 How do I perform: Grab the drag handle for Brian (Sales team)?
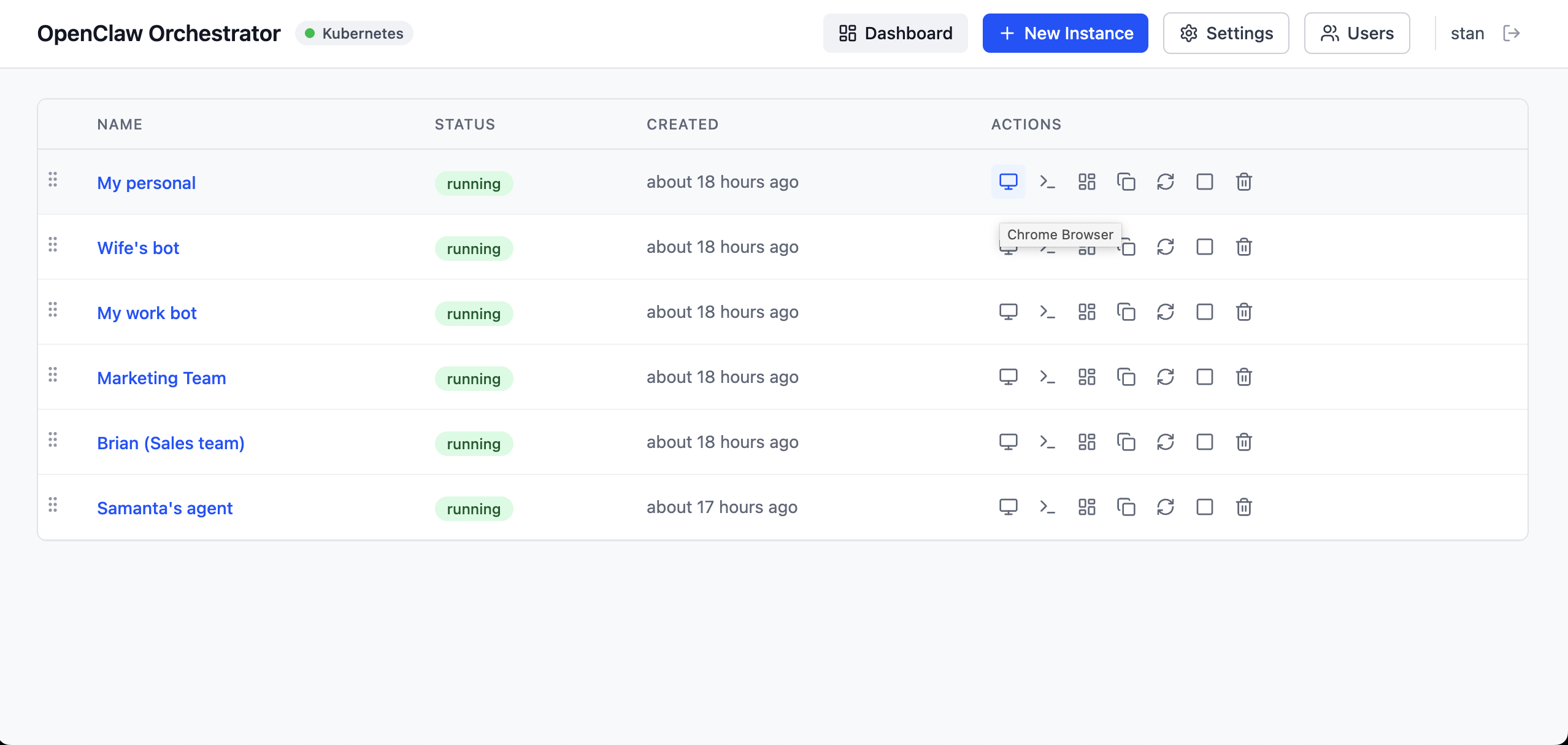point(53,439)
